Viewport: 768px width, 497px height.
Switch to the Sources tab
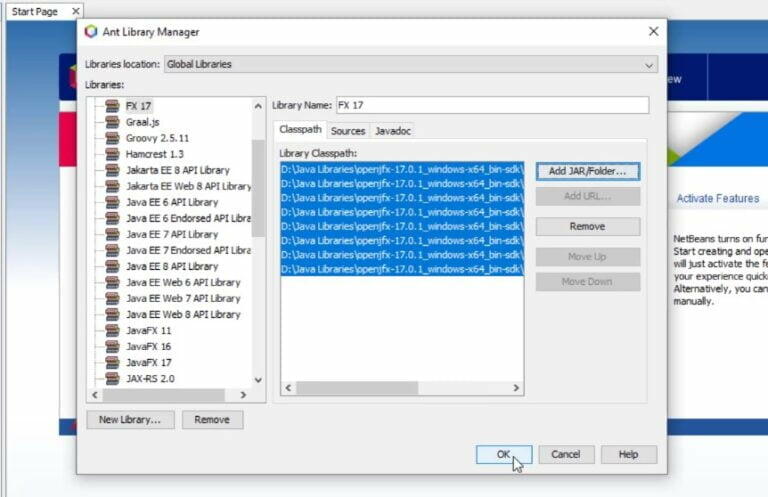coord(348,131)
